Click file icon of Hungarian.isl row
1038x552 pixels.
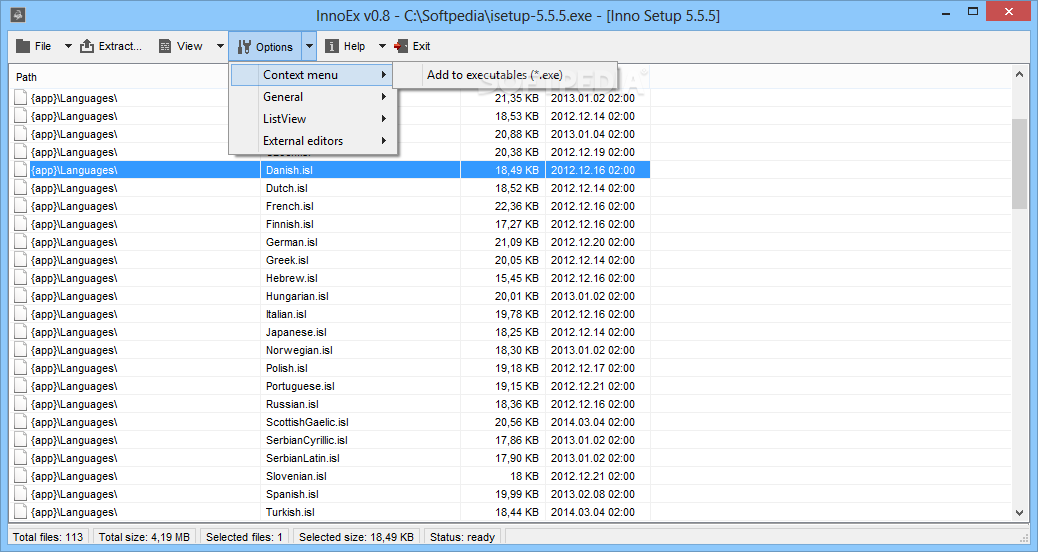[x=21, y=297]
